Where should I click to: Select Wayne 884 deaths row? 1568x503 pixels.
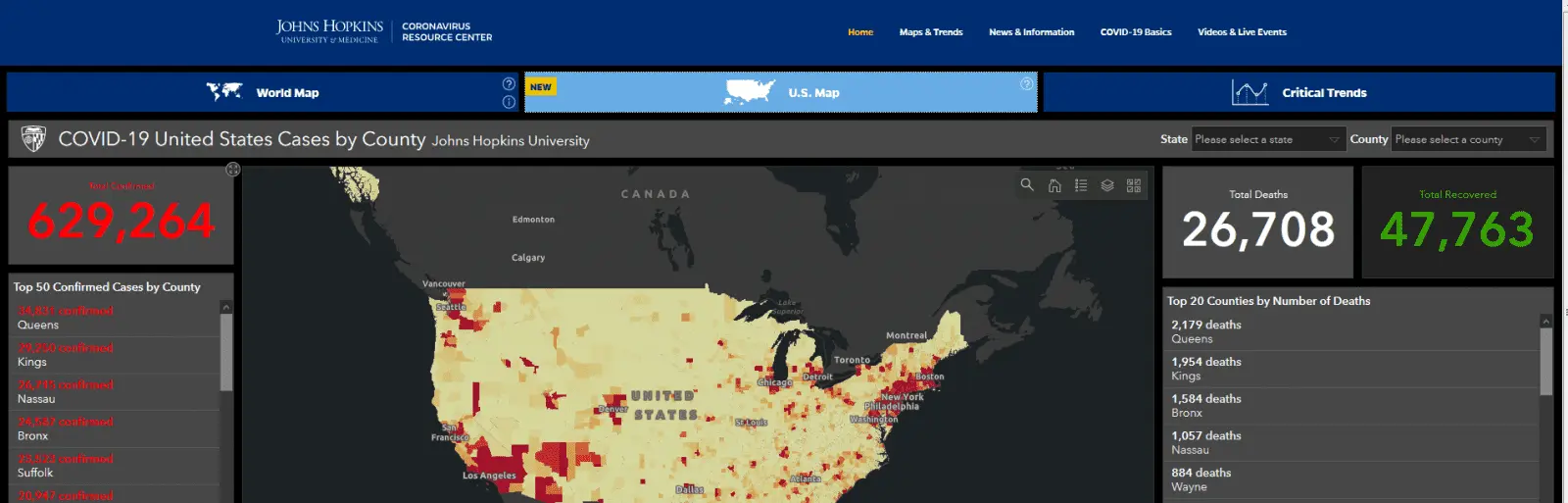(x=1351, y=479)
